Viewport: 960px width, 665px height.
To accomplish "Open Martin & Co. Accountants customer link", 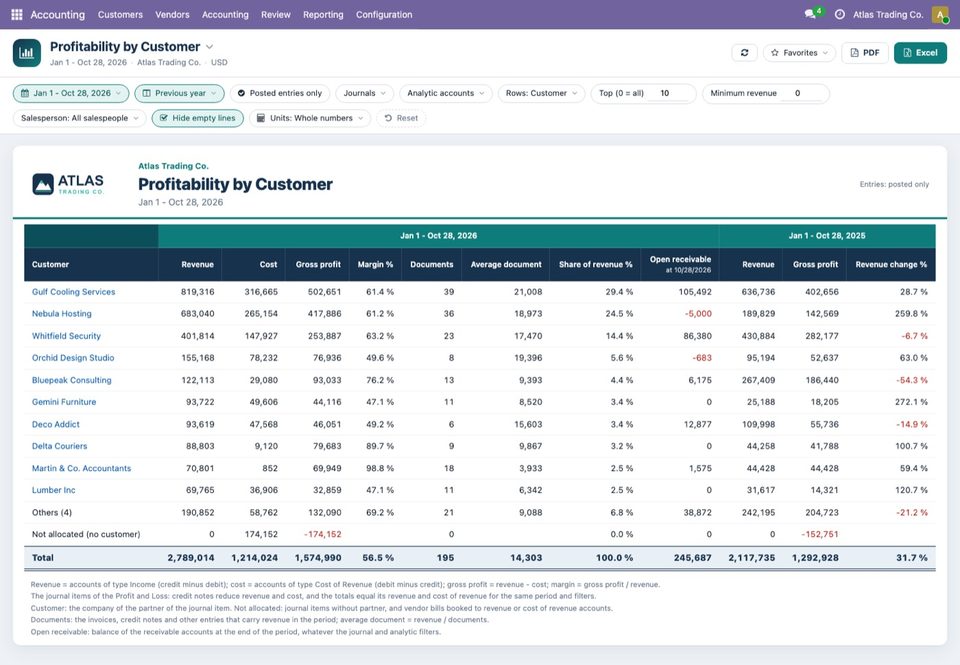I will pos(81,468).
